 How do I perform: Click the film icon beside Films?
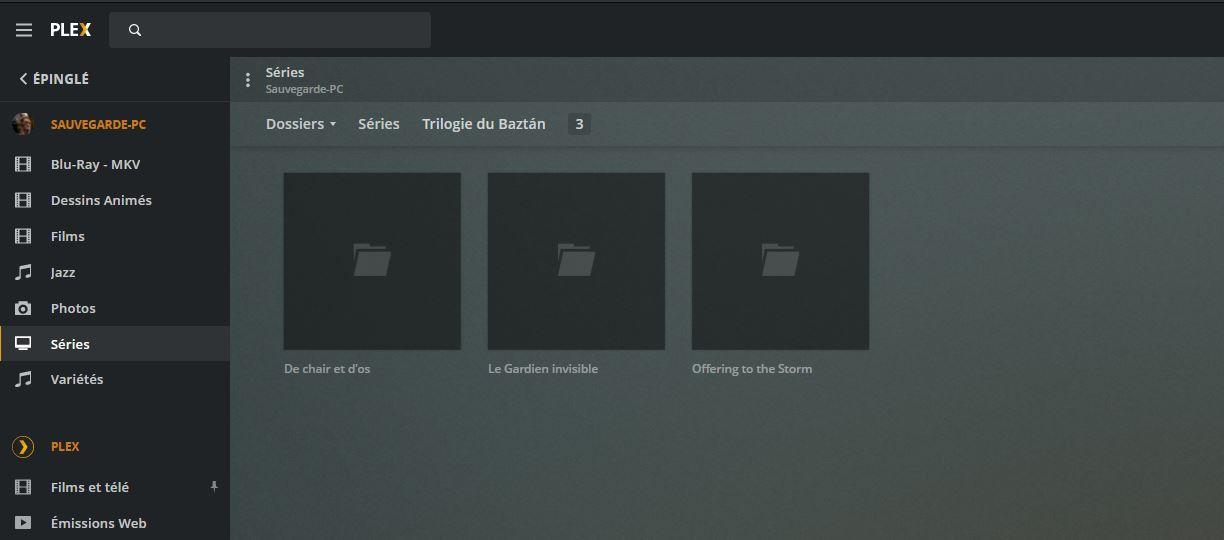pos(23,236)
